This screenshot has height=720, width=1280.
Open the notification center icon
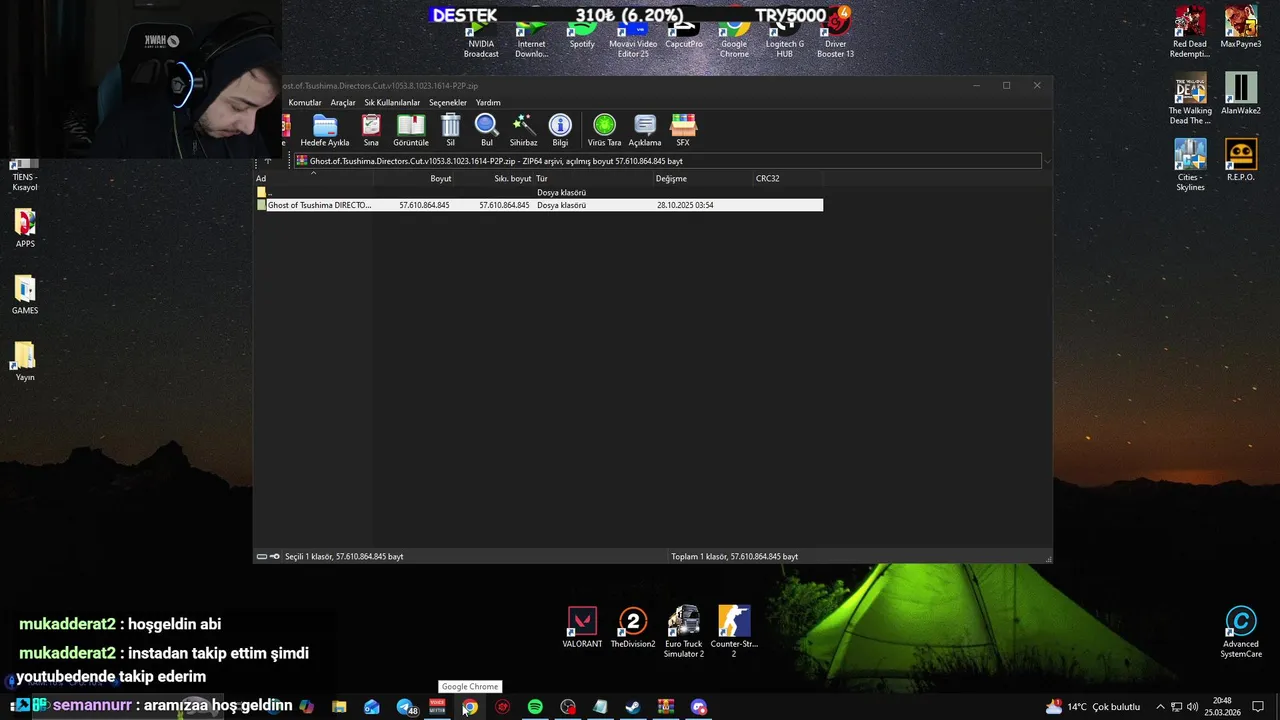tap(1258, 707)
